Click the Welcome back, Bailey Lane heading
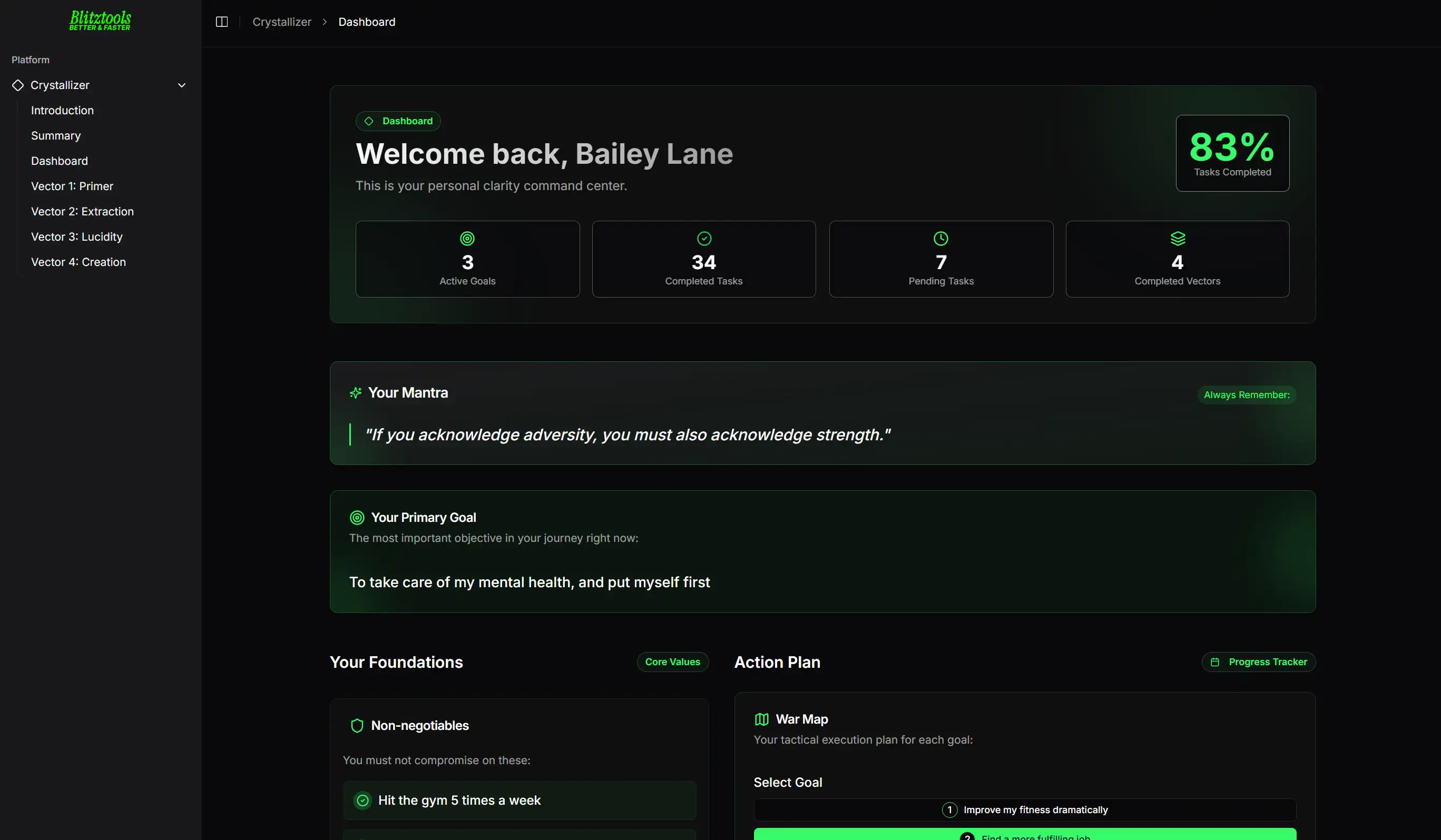Screen dimensions: 1441x840 544,154
